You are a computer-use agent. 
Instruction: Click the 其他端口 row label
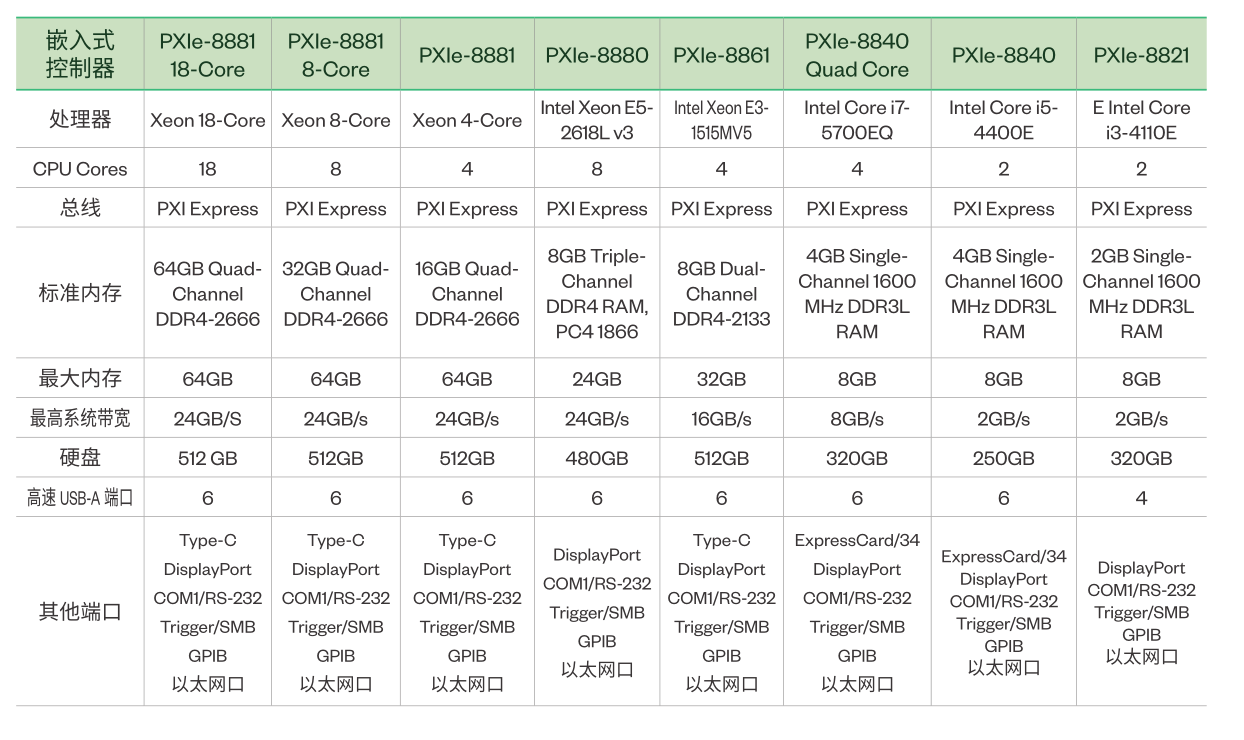[x=80, y=612]
